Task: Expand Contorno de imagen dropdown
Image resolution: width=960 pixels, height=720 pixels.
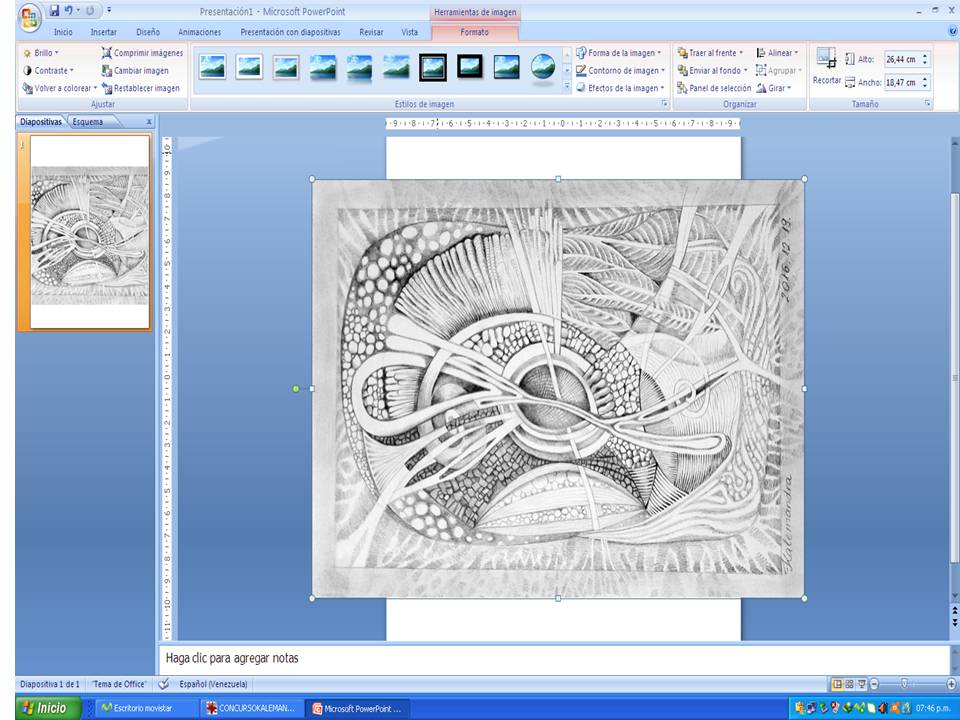Action: [618, 71]
